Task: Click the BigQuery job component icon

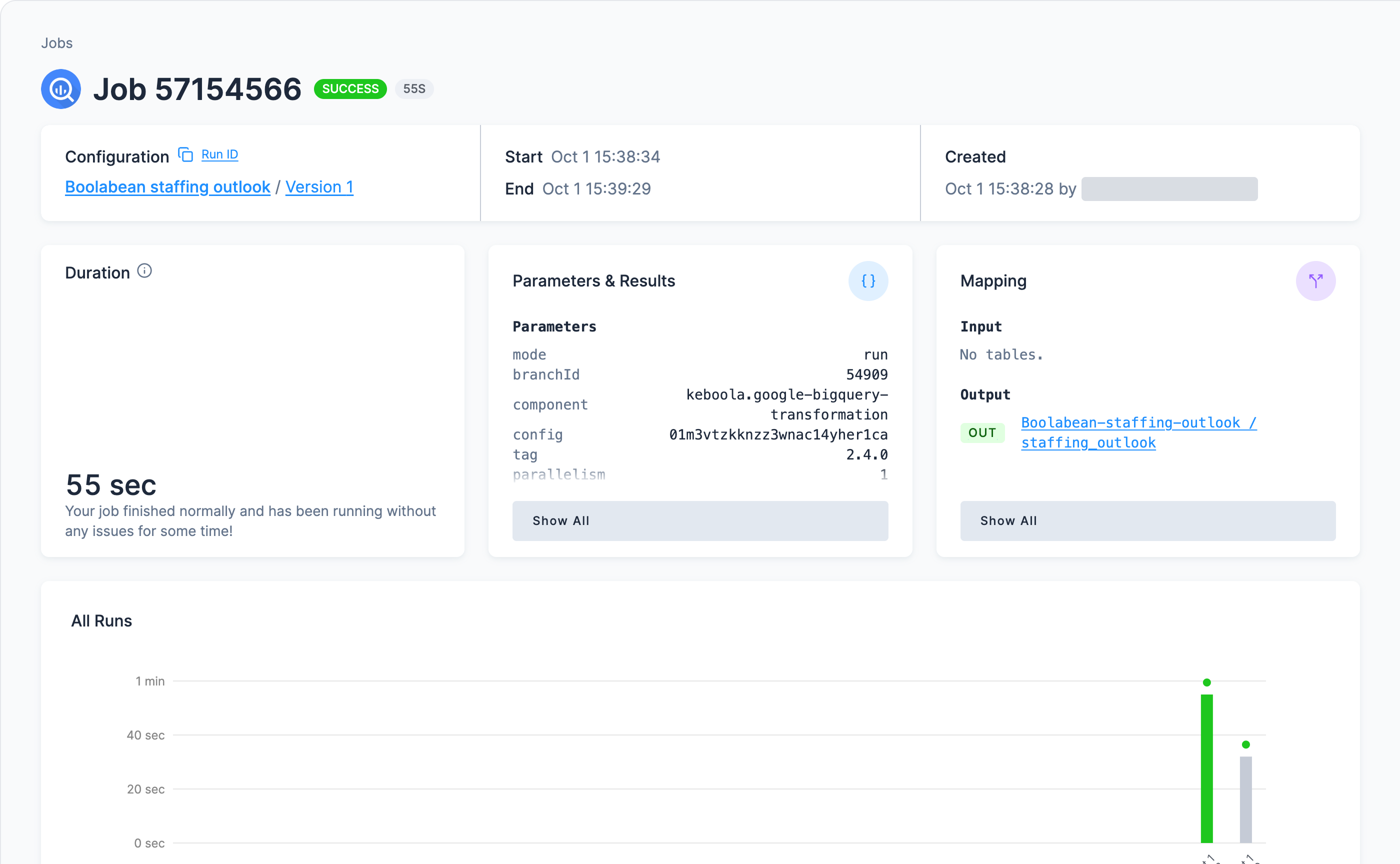Action: point(60,89)
